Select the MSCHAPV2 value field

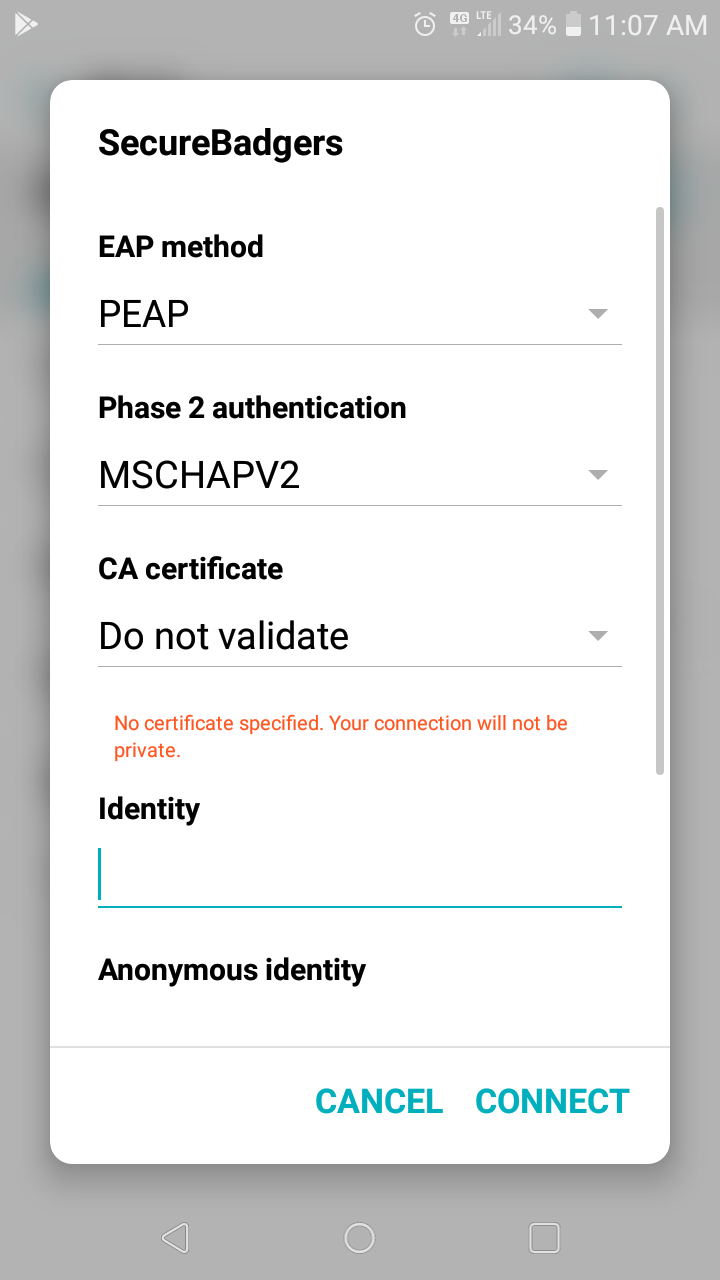[x=340, y=476]
